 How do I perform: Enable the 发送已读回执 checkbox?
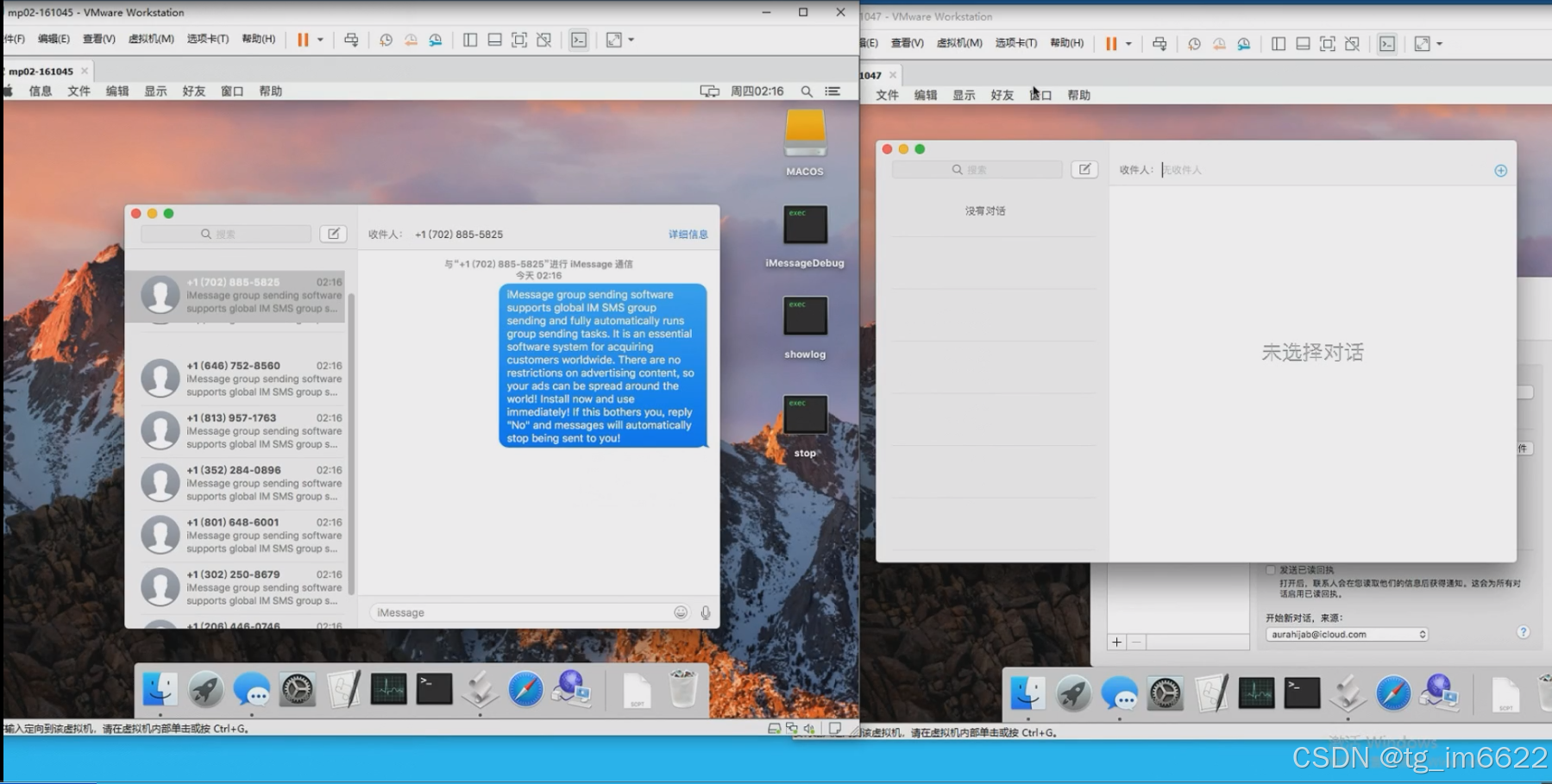pos(1271,570)
